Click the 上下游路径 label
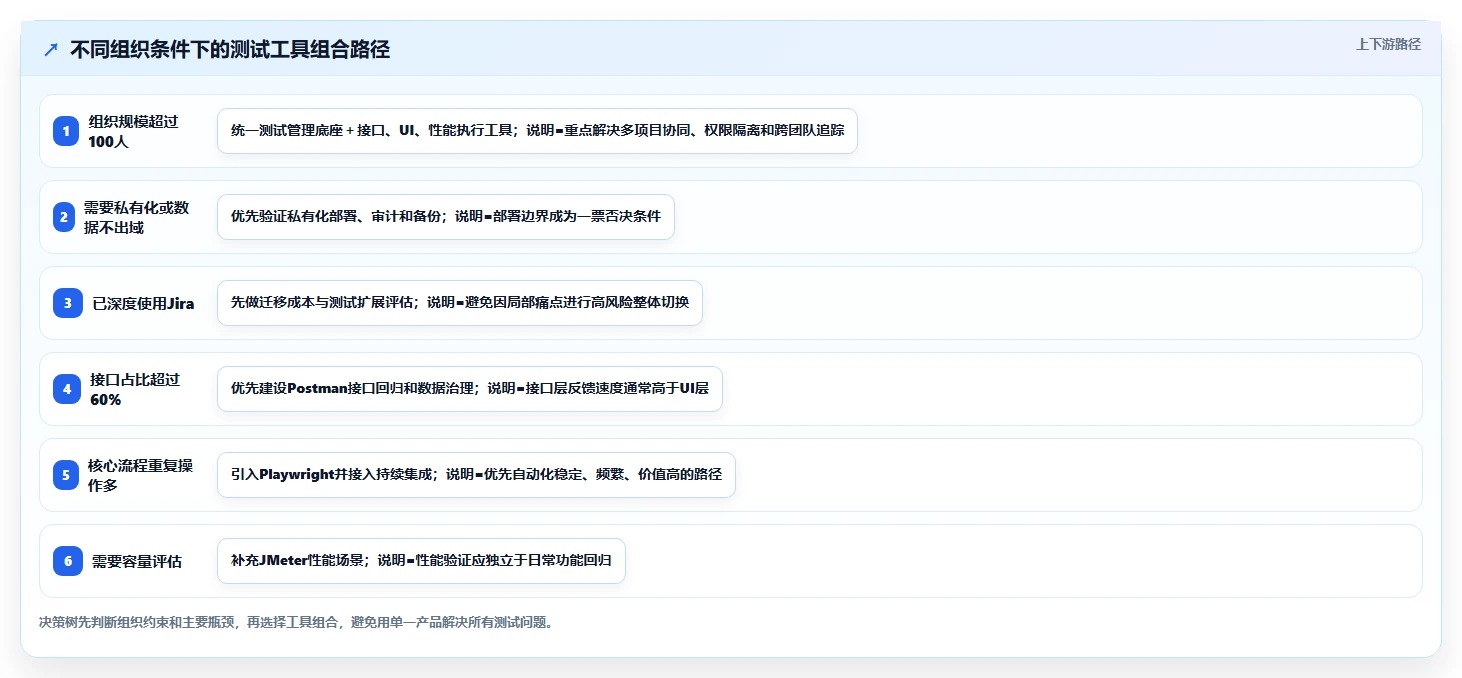The image size is (1462, 678). (1388, 44)
